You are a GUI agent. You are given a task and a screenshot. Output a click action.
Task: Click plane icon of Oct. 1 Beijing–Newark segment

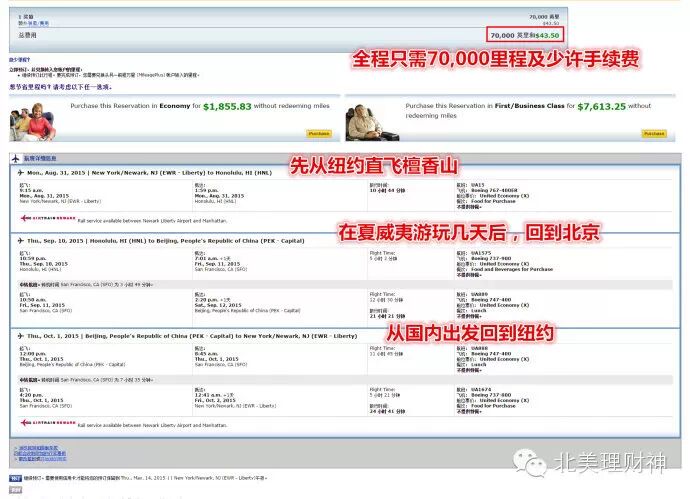click(x=21, y=336)
